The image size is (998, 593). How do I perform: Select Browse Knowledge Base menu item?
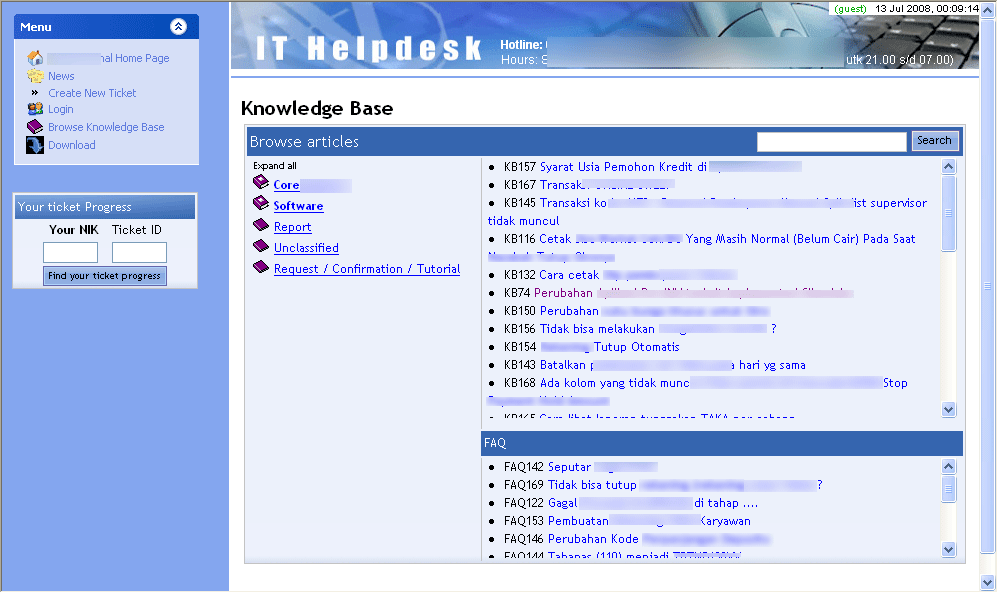pos(106,127)
